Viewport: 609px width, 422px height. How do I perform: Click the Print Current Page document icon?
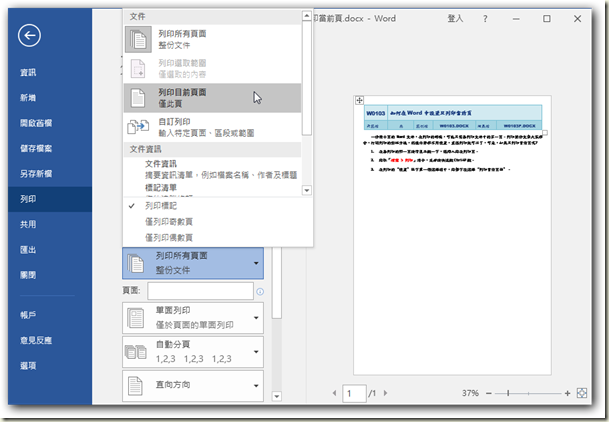138,98
